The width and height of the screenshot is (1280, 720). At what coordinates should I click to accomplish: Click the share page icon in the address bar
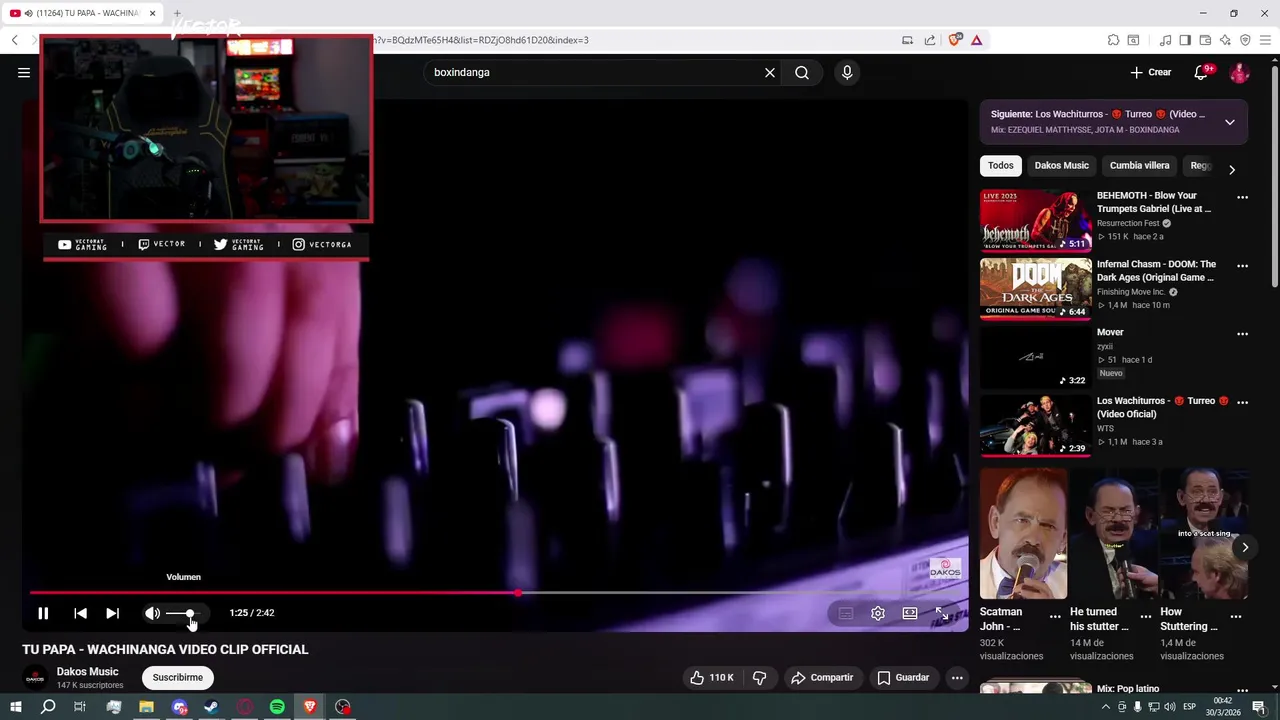coord(930,40)
